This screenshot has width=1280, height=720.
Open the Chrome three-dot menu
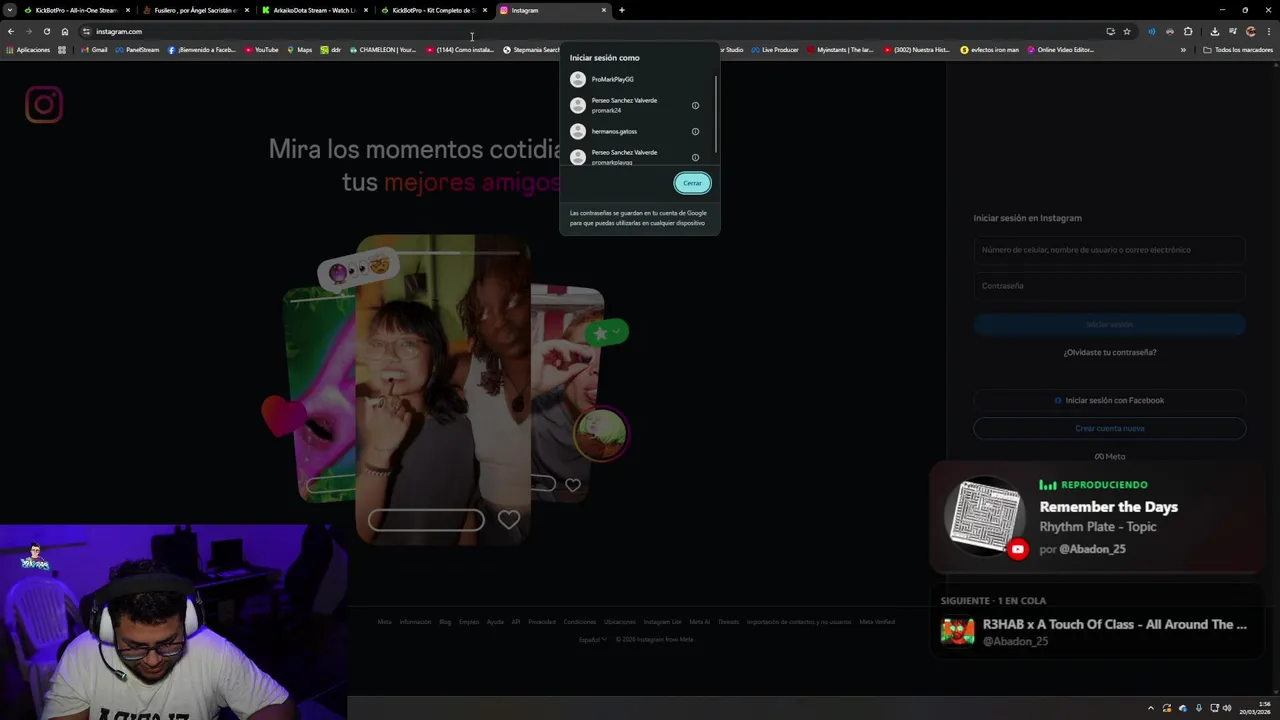(1269, 31)
